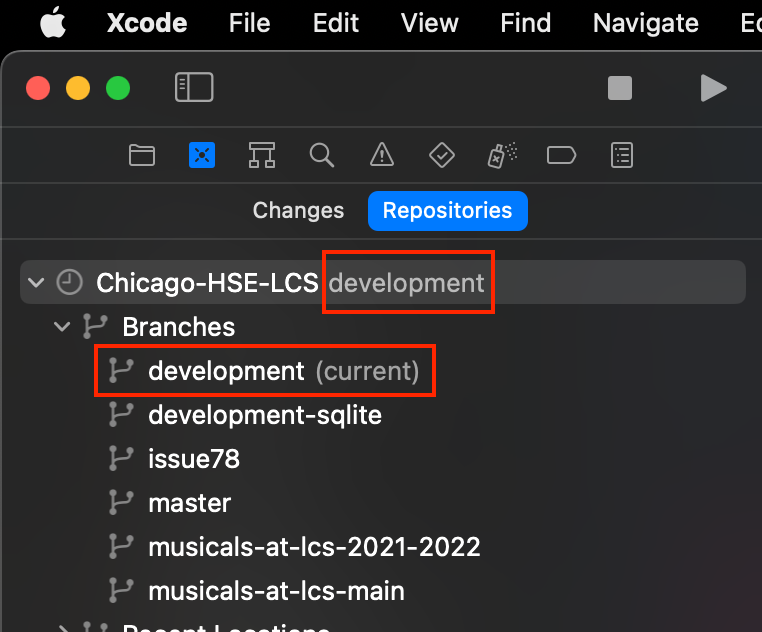This screenshot has height=632, width=762.
Task: Toggle the navigator sidebar panel
Action: tap(194, 88)
